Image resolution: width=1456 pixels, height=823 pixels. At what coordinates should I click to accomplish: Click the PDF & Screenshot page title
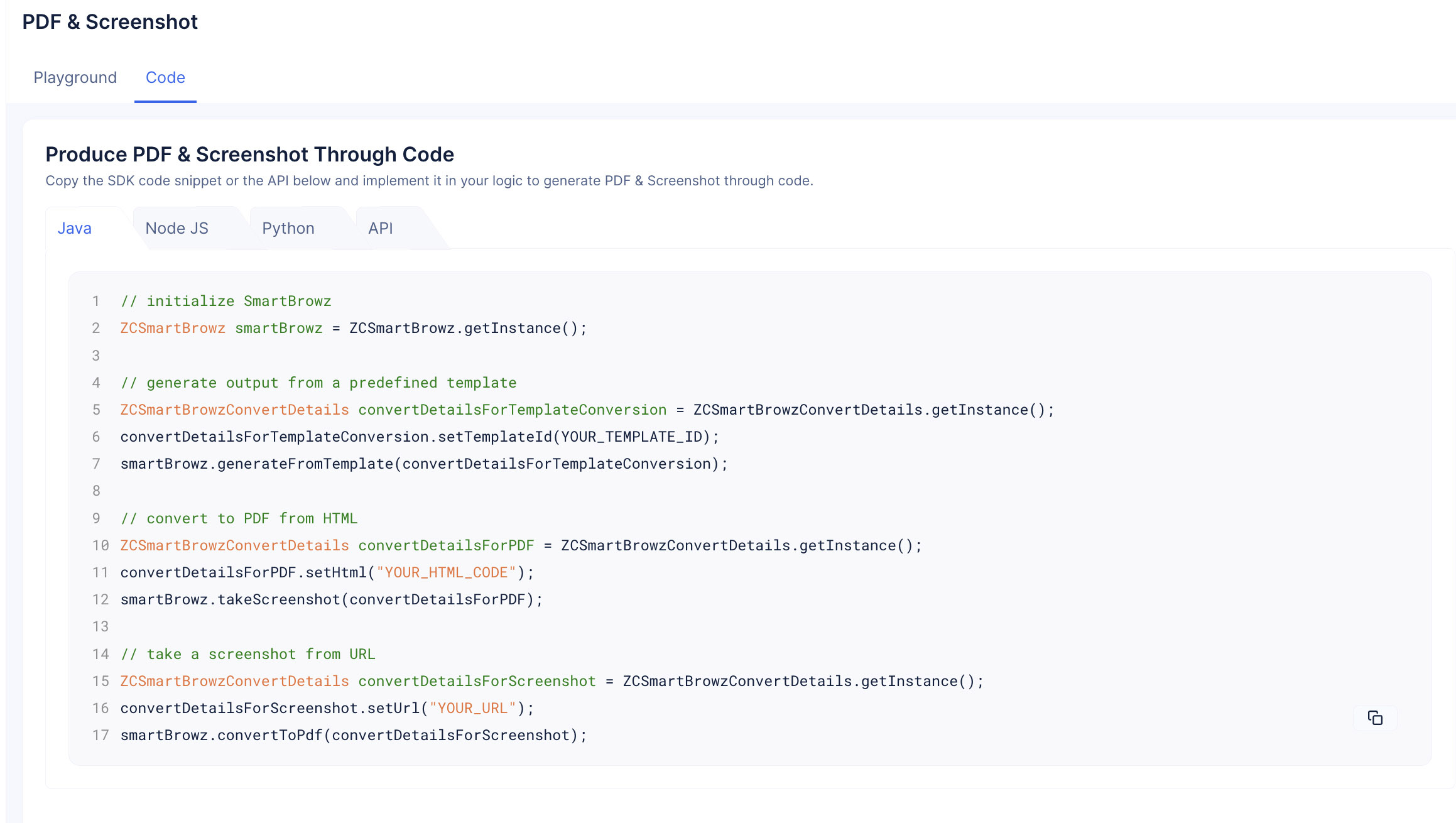click(110, 22)
